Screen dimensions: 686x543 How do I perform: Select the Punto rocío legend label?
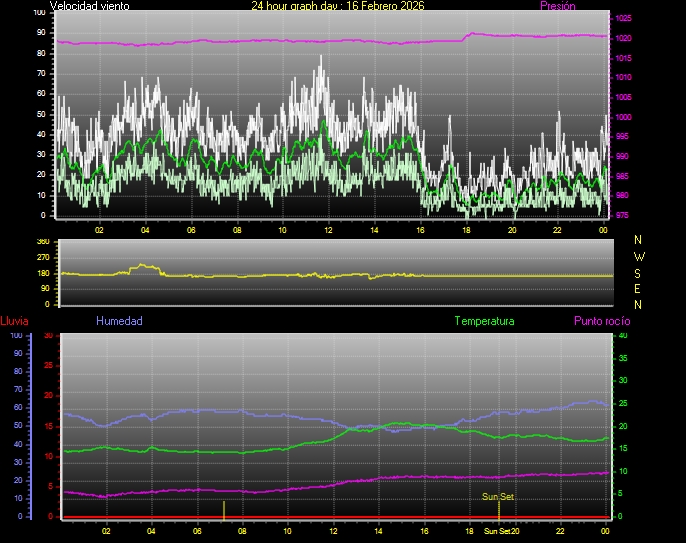[x=601, y=321]
